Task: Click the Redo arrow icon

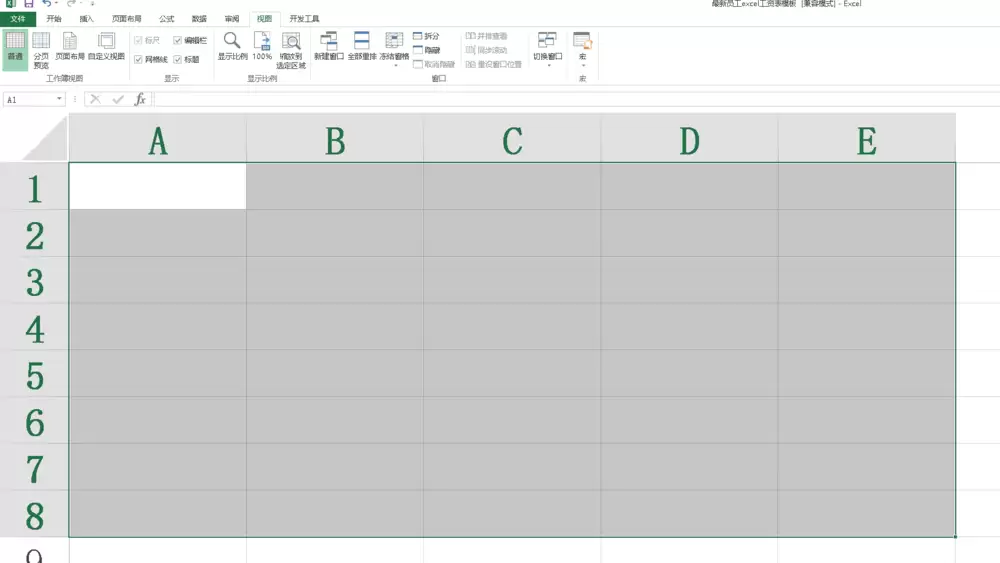Action: point(71,3)
